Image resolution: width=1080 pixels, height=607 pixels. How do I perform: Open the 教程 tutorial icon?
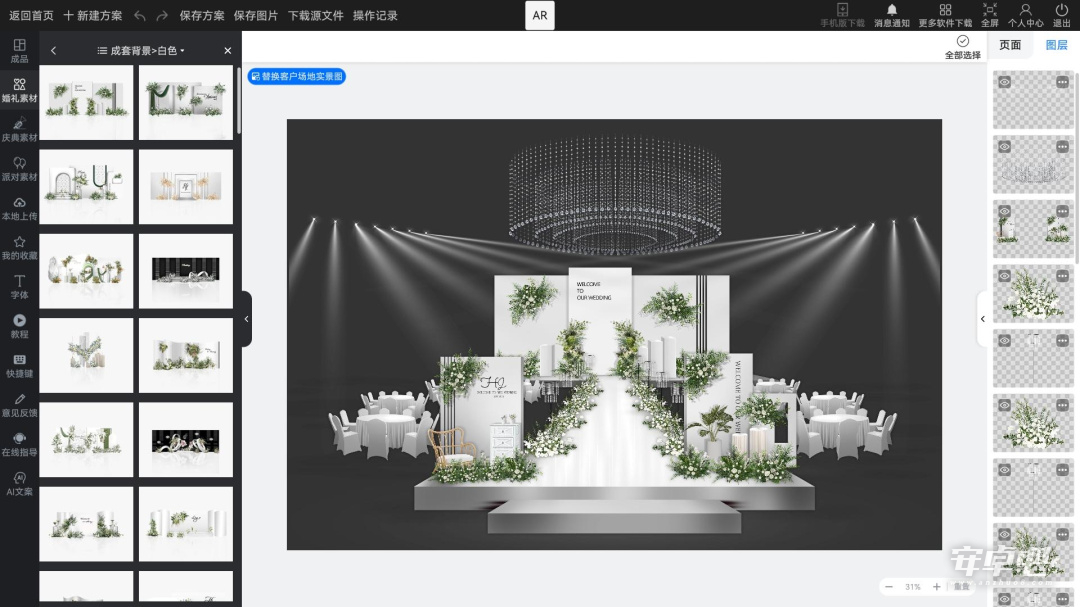[19, 326]
